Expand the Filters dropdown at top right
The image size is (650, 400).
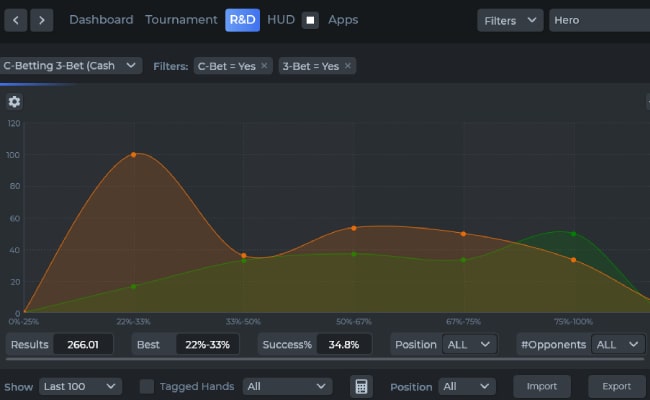pyautogui.click(x=510, y=20)
